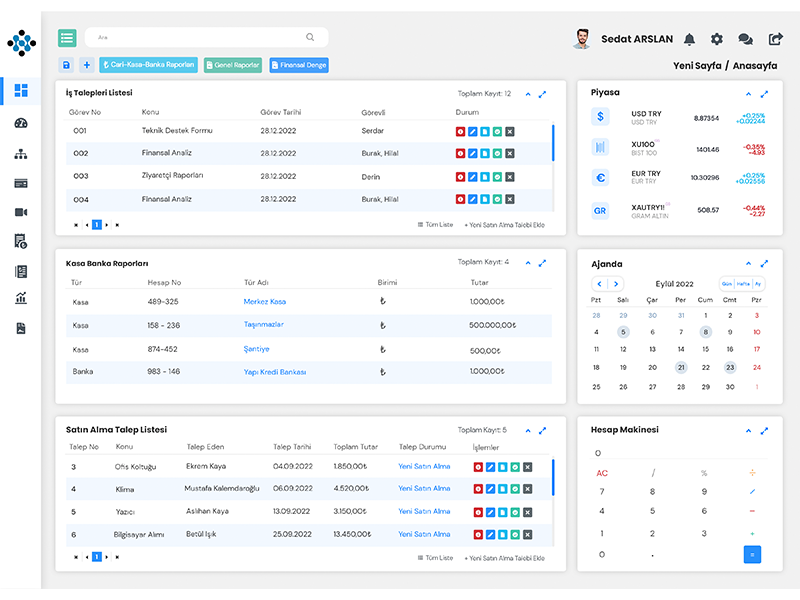Click the share/export icon in header
Image resolution: width=800 pixels, height=600 pixels.
pos(776,39)
